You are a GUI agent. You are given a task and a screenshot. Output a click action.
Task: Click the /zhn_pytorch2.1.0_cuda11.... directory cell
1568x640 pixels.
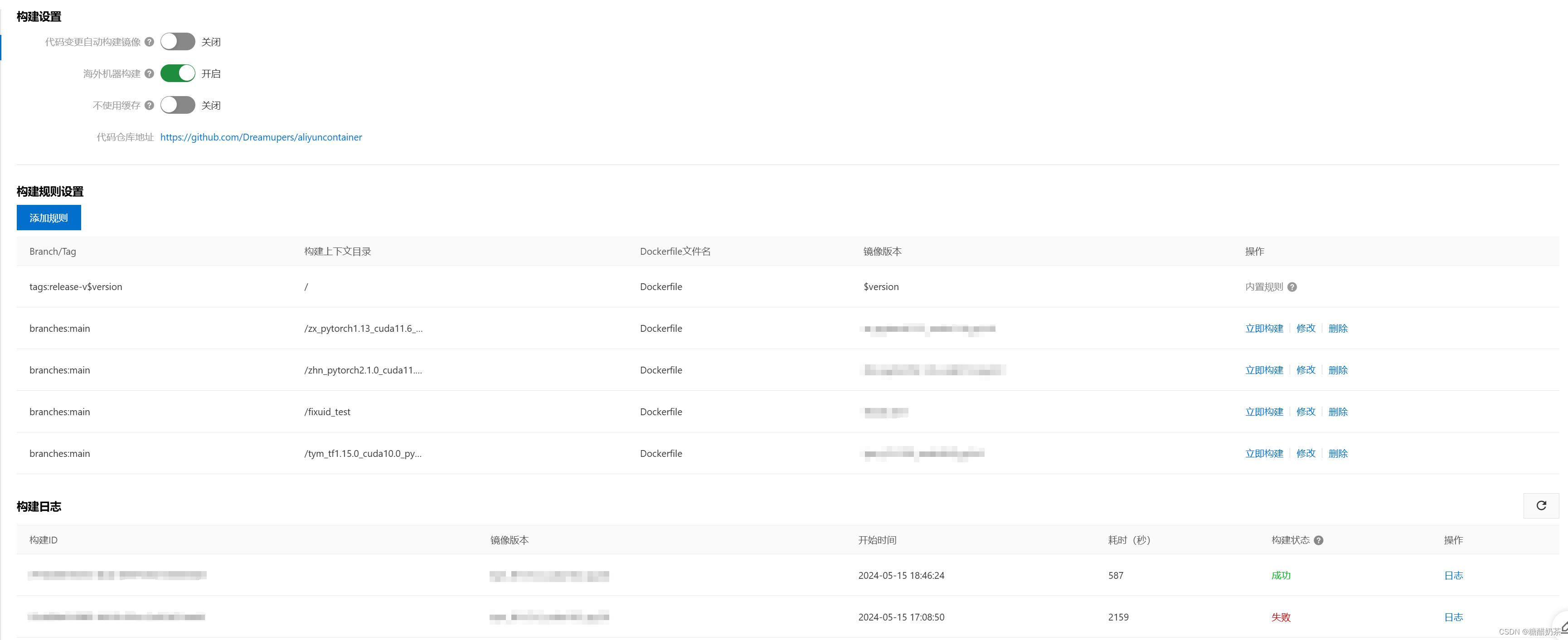363,370
